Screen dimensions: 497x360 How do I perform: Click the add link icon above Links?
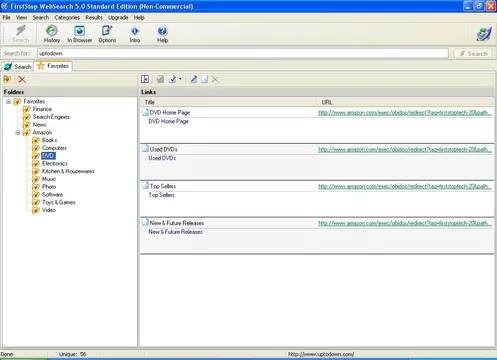(145, 79)
